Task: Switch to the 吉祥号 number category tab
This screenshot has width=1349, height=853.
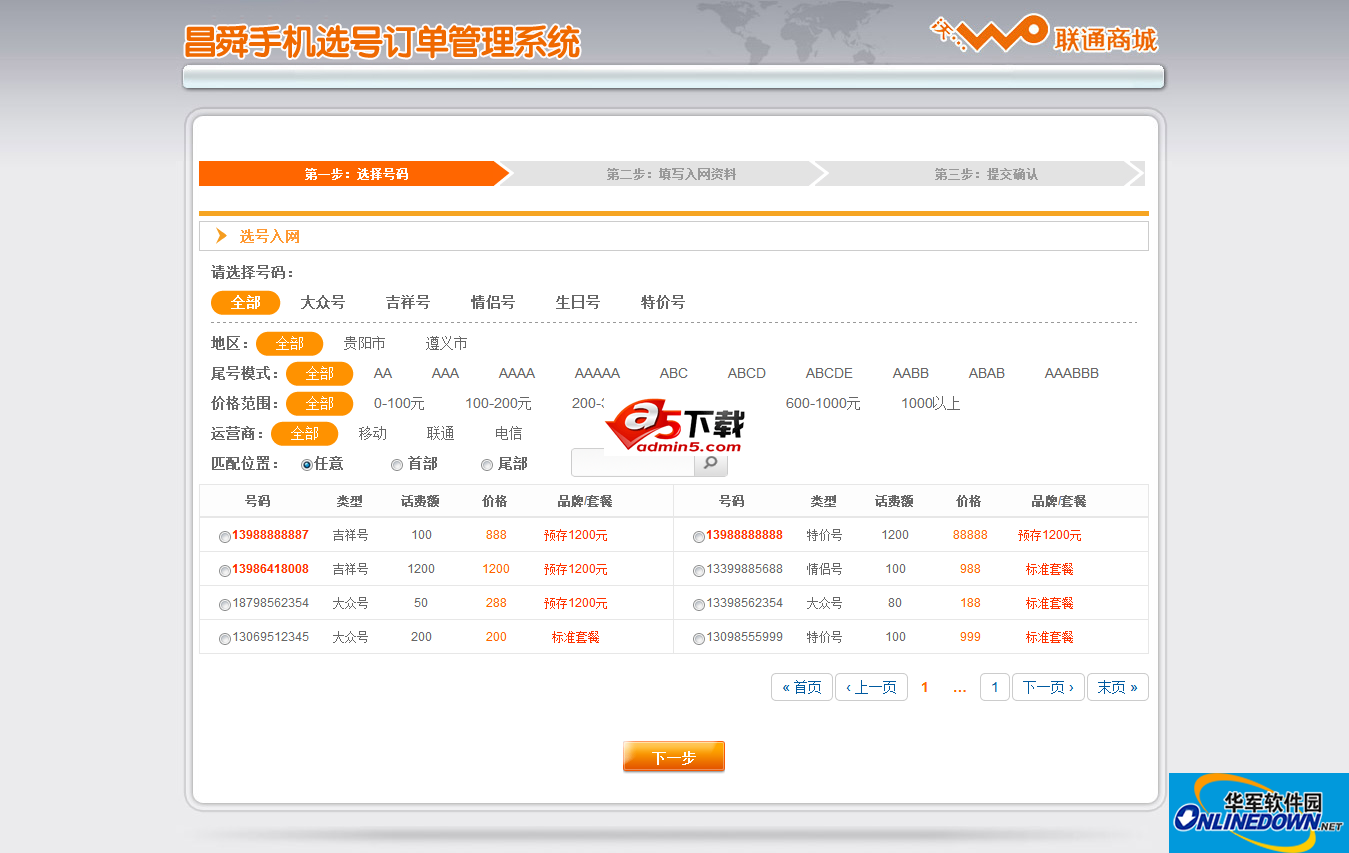Action: click(406, 301)
